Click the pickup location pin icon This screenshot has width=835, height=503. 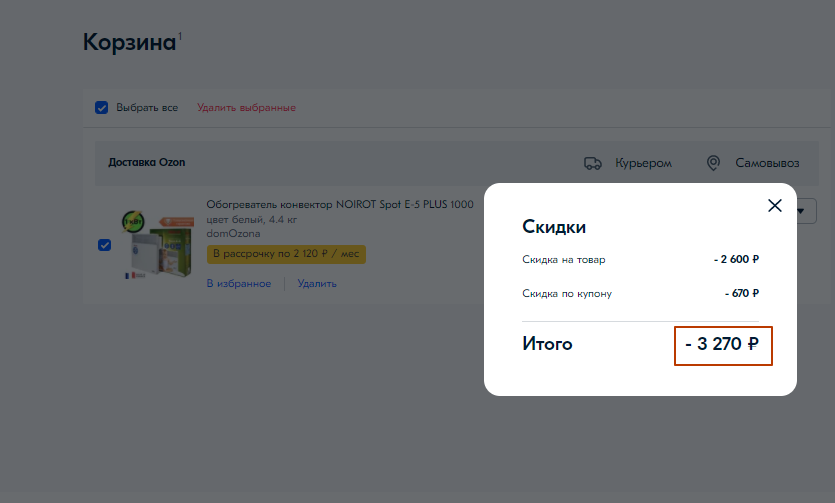pyautogui.click(x=713, y=163)
